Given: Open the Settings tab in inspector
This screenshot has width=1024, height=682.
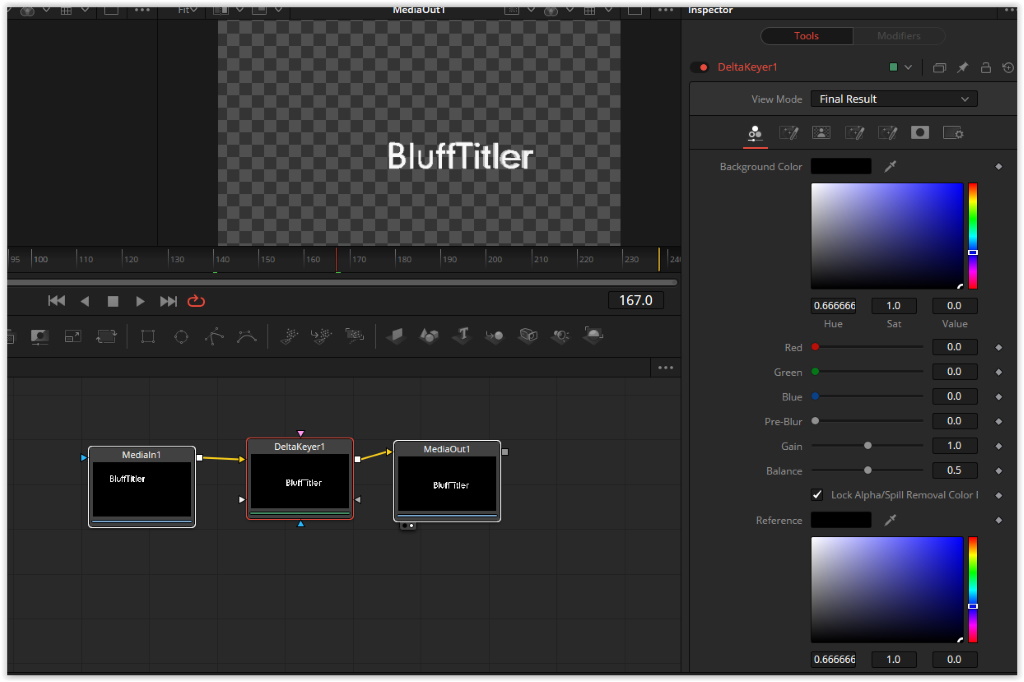Looking at the screenshot, I should coord(953,133).
